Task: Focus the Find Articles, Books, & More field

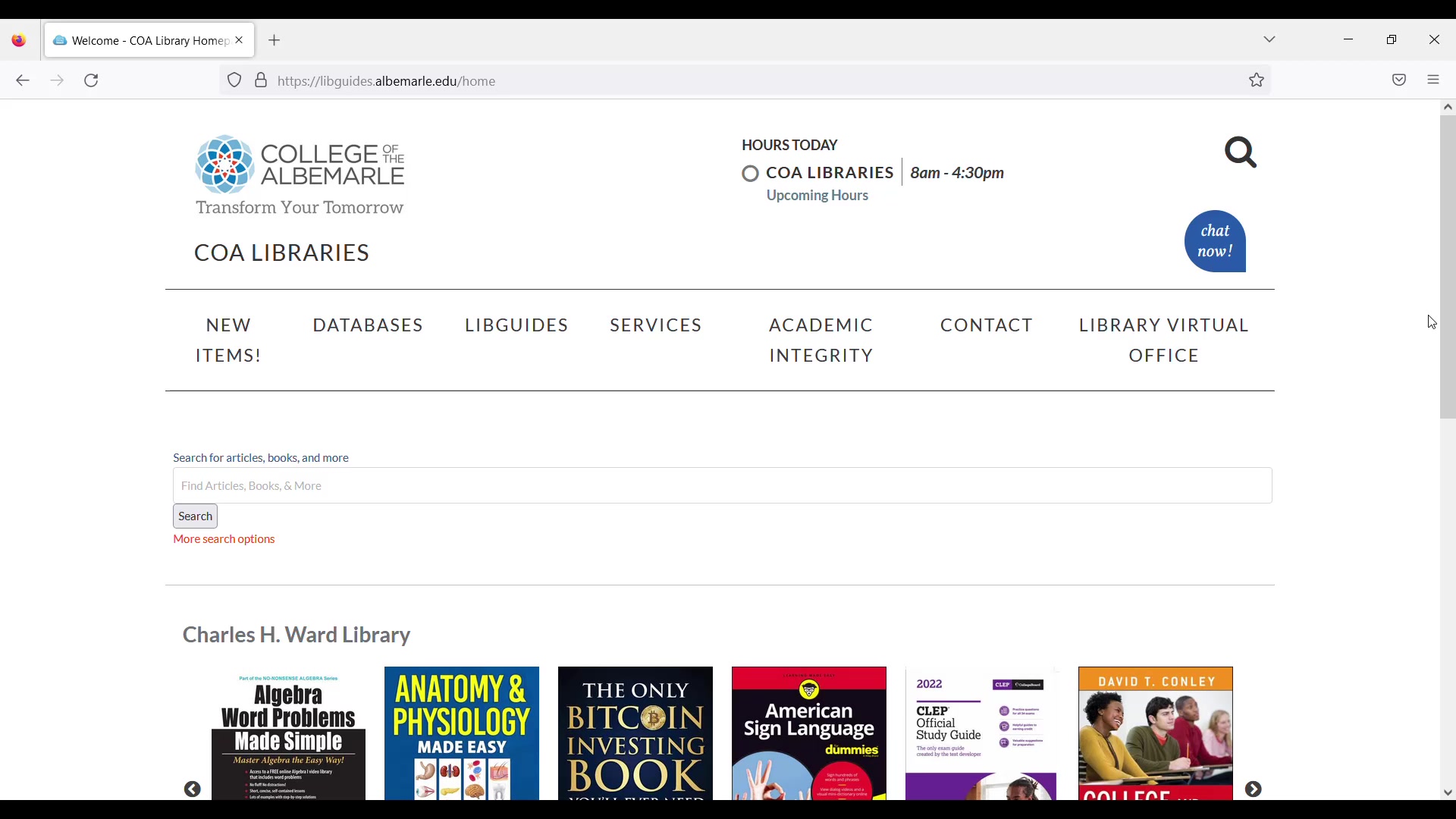Action: point(723,486)
